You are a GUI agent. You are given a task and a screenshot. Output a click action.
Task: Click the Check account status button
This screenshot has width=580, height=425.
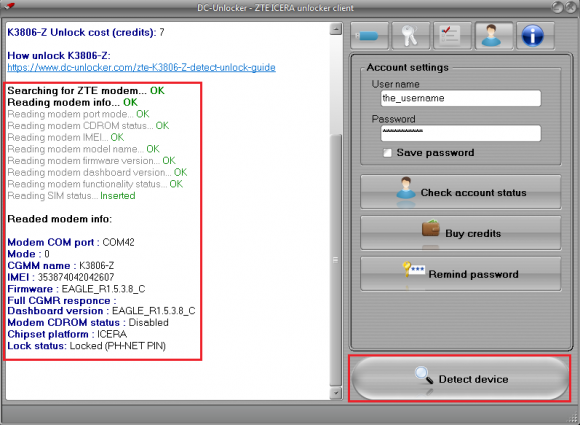461,192
